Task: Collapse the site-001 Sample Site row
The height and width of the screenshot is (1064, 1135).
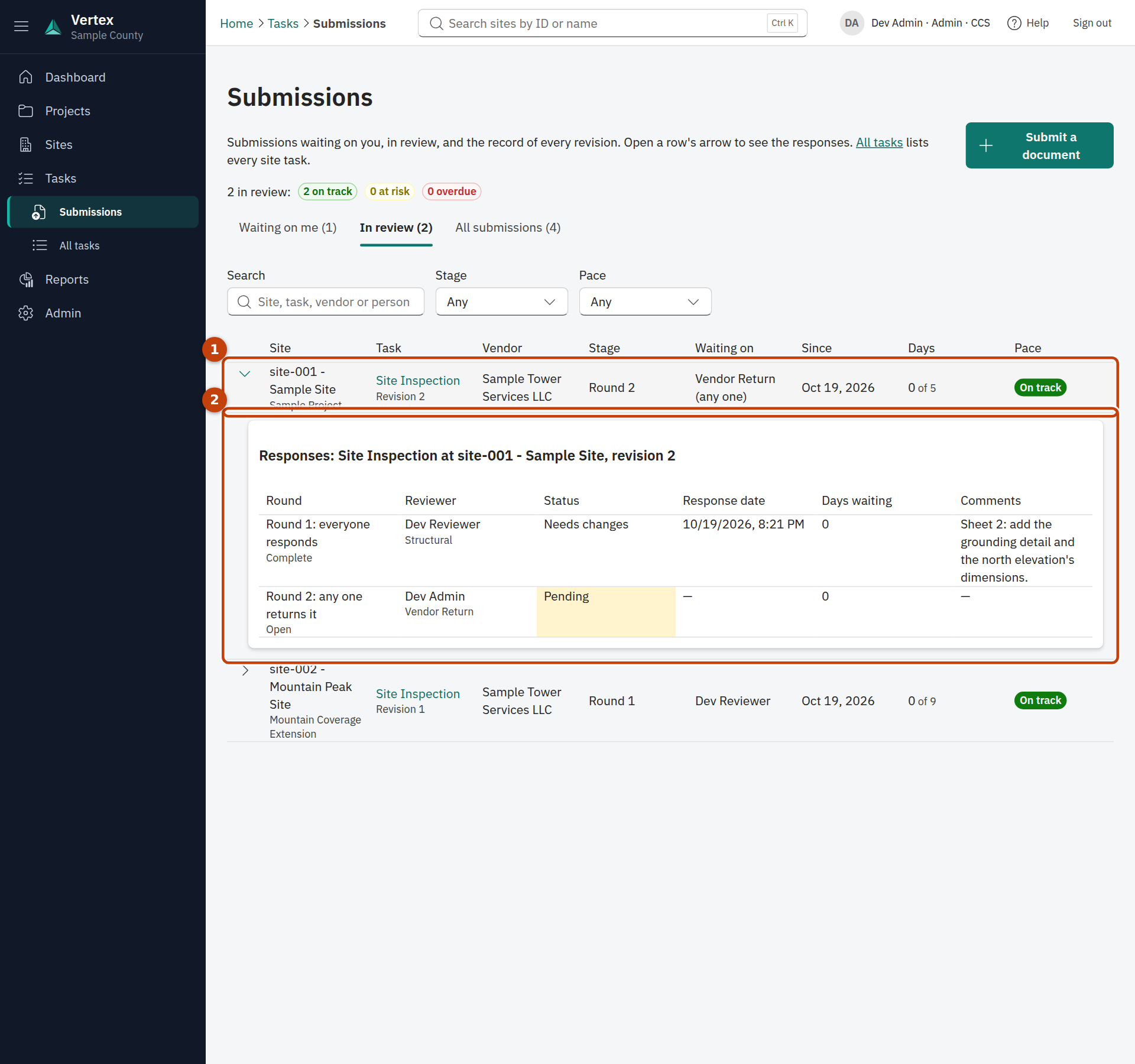Action: click(x=245, y=374)
